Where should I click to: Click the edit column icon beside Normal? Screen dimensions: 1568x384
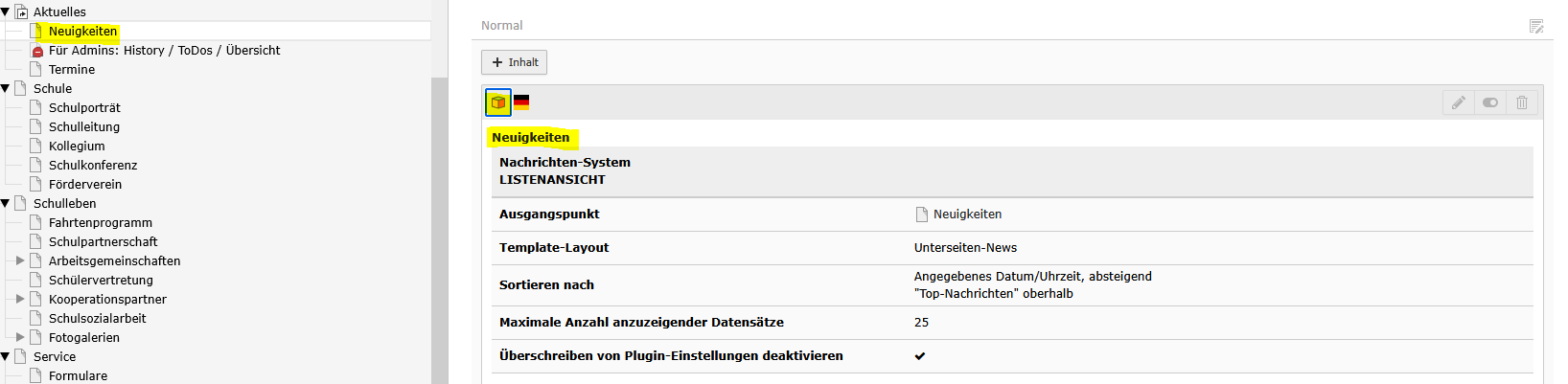click(x=1536, y=26)
